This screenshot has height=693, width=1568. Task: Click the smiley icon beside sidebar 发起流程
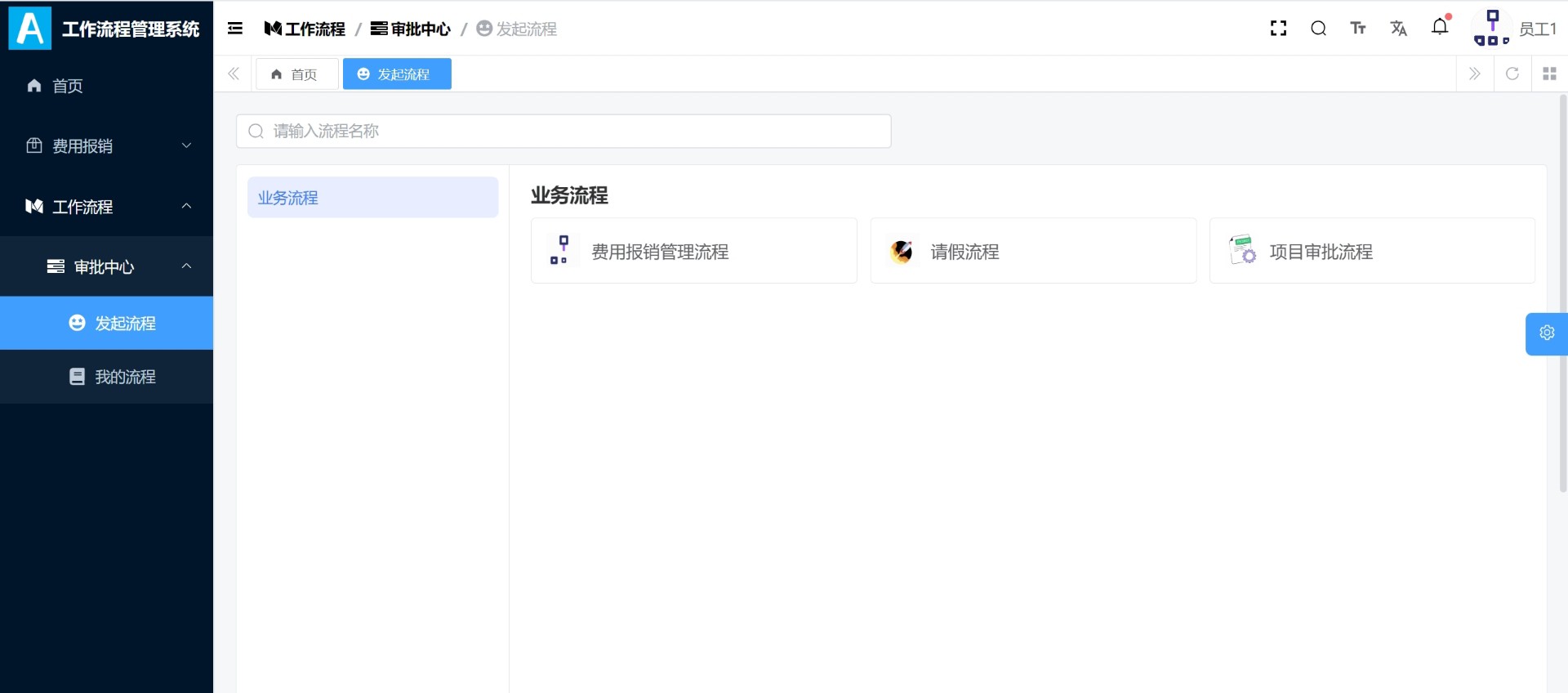point(77,324)
